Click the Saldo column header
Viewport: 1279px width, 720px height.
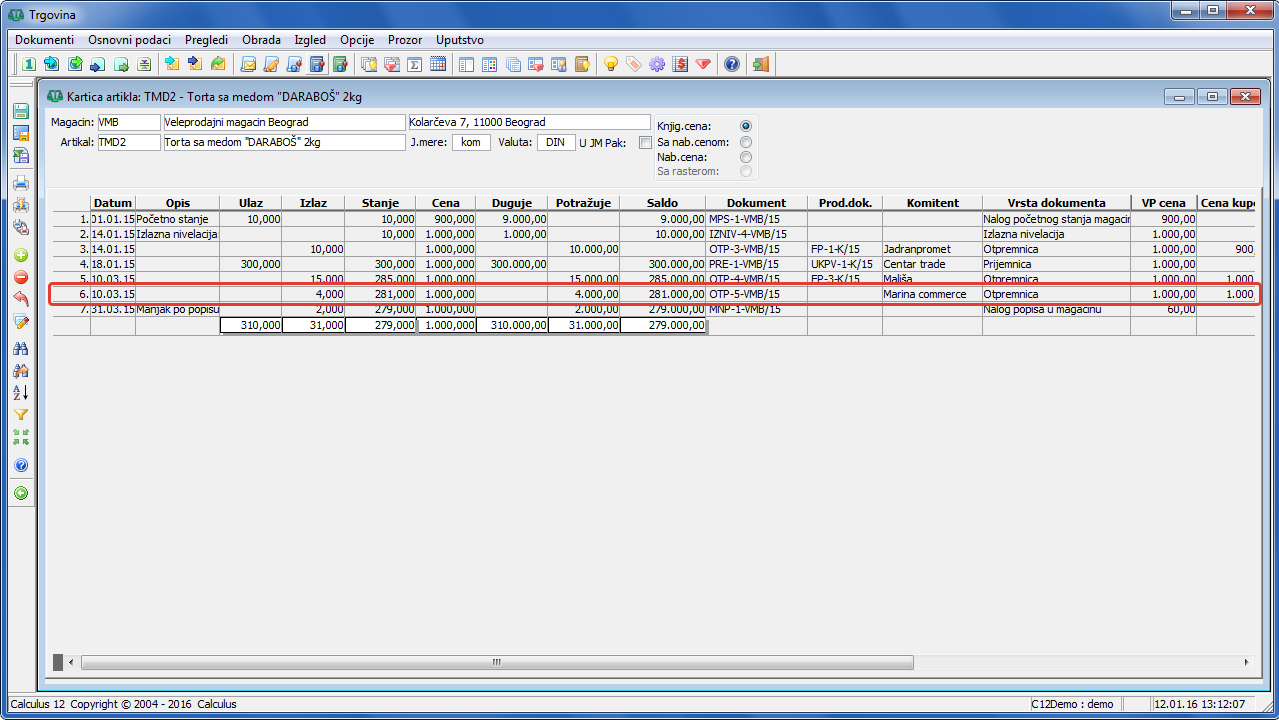click(x=662, y=203)
